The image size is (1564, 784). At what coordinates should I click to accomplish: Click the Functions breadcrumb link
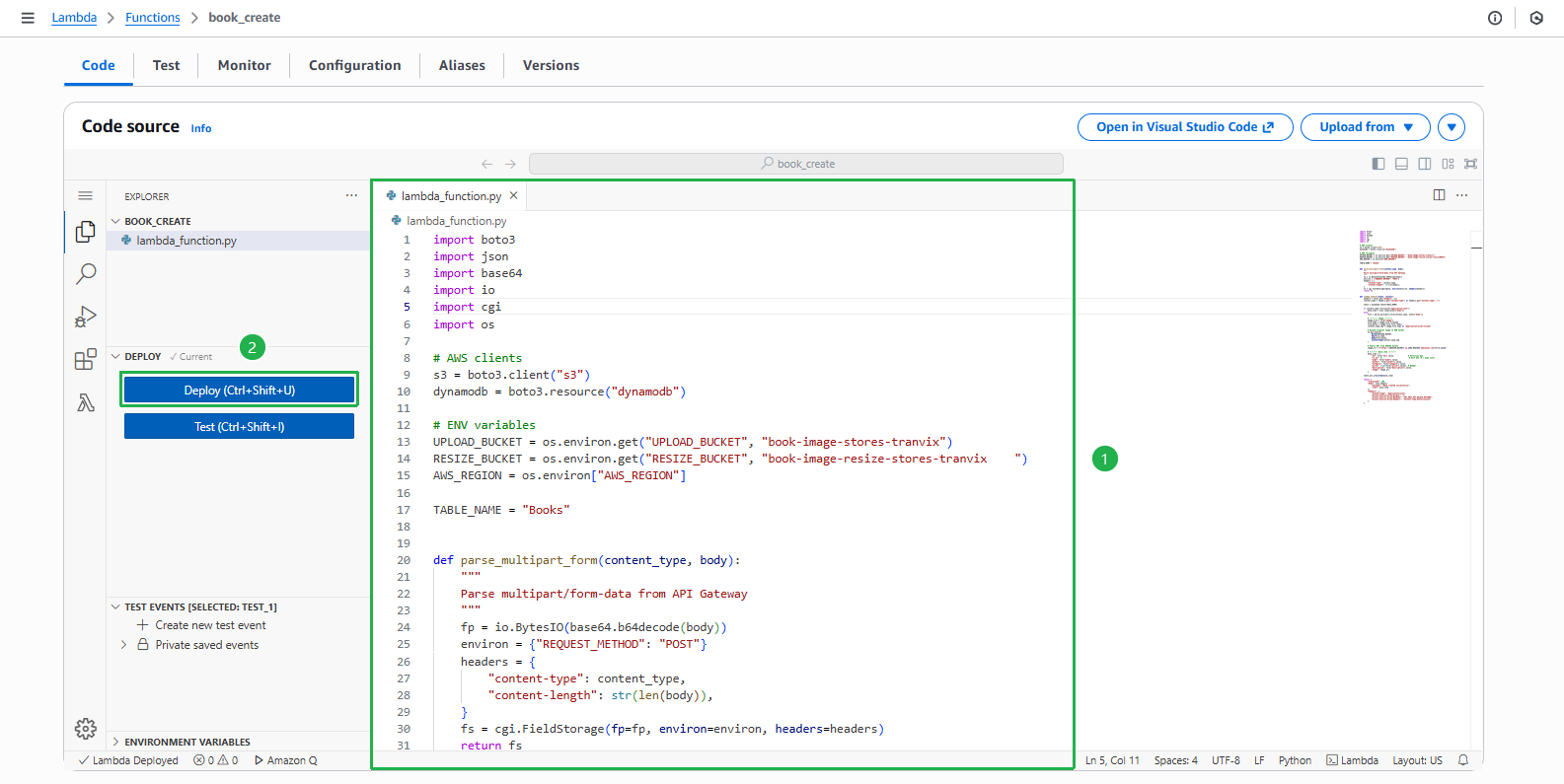(153, 18)
